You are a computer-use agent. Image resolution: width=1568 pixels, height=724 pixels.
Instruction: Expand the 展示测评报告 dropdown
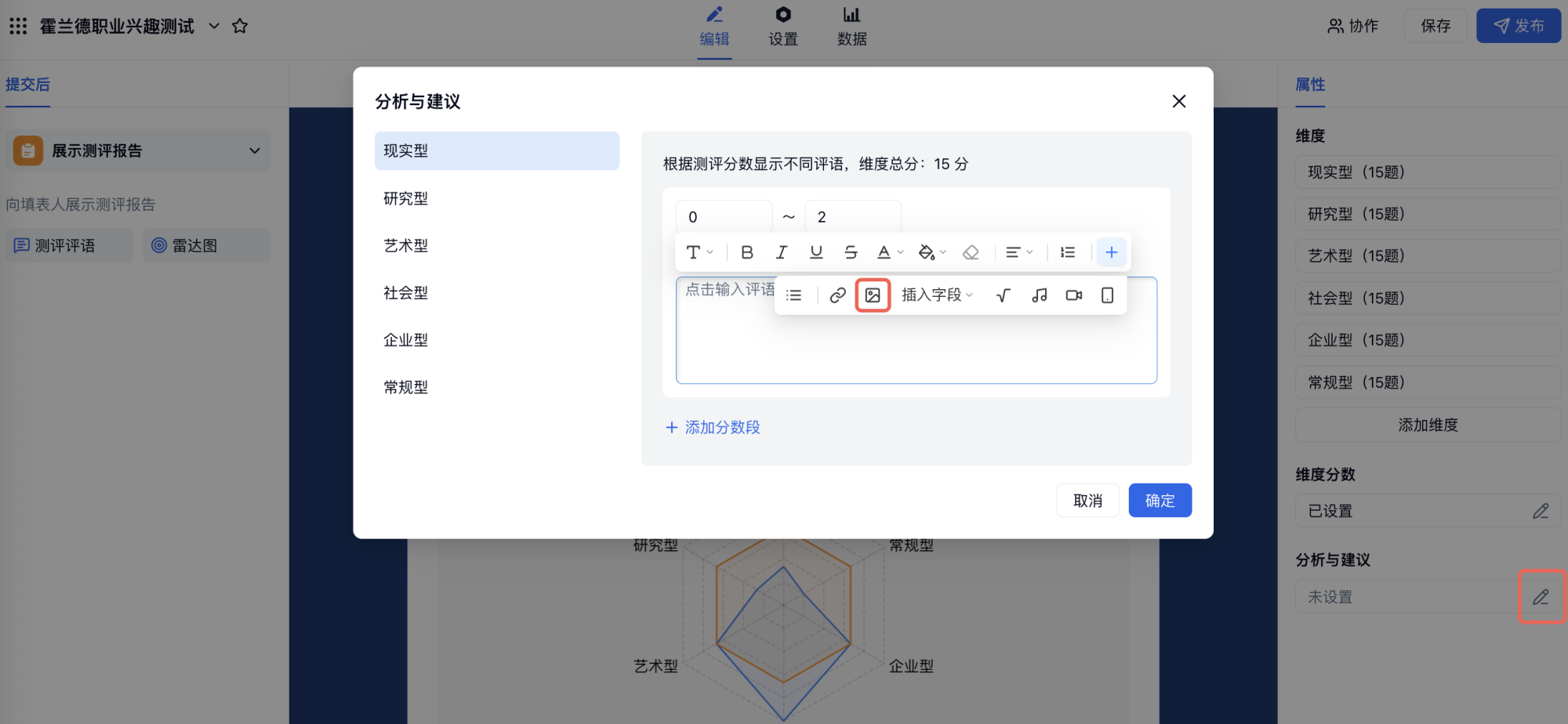[x=254, y=150]
